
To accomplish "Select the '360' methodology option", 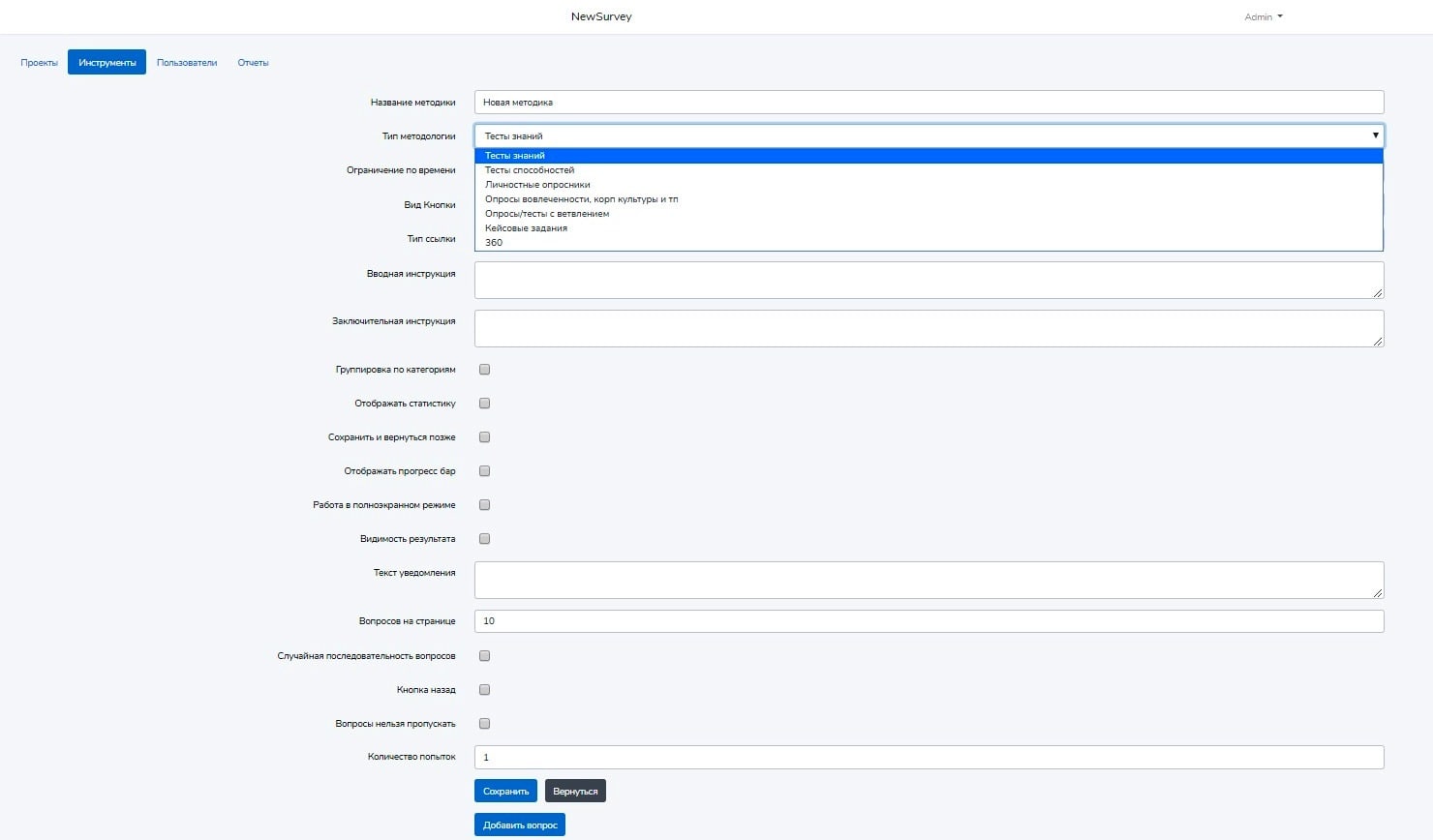I will click(494, 243).
